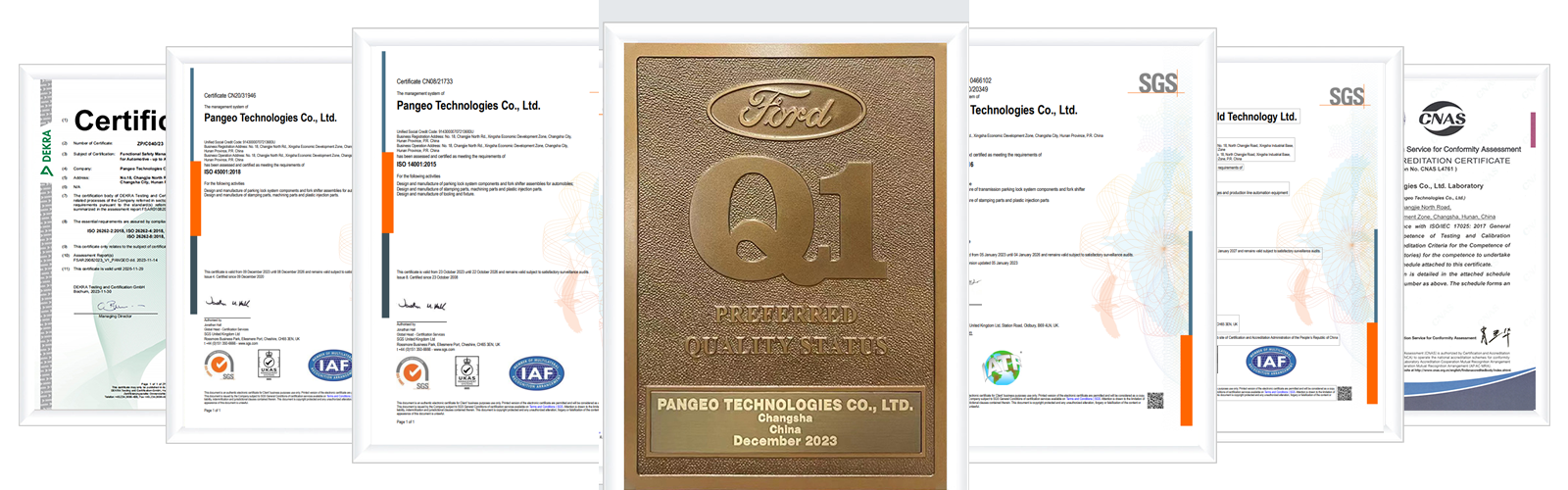
Task: Click signature on certificate CN20/31946
Action: [228, 303]
